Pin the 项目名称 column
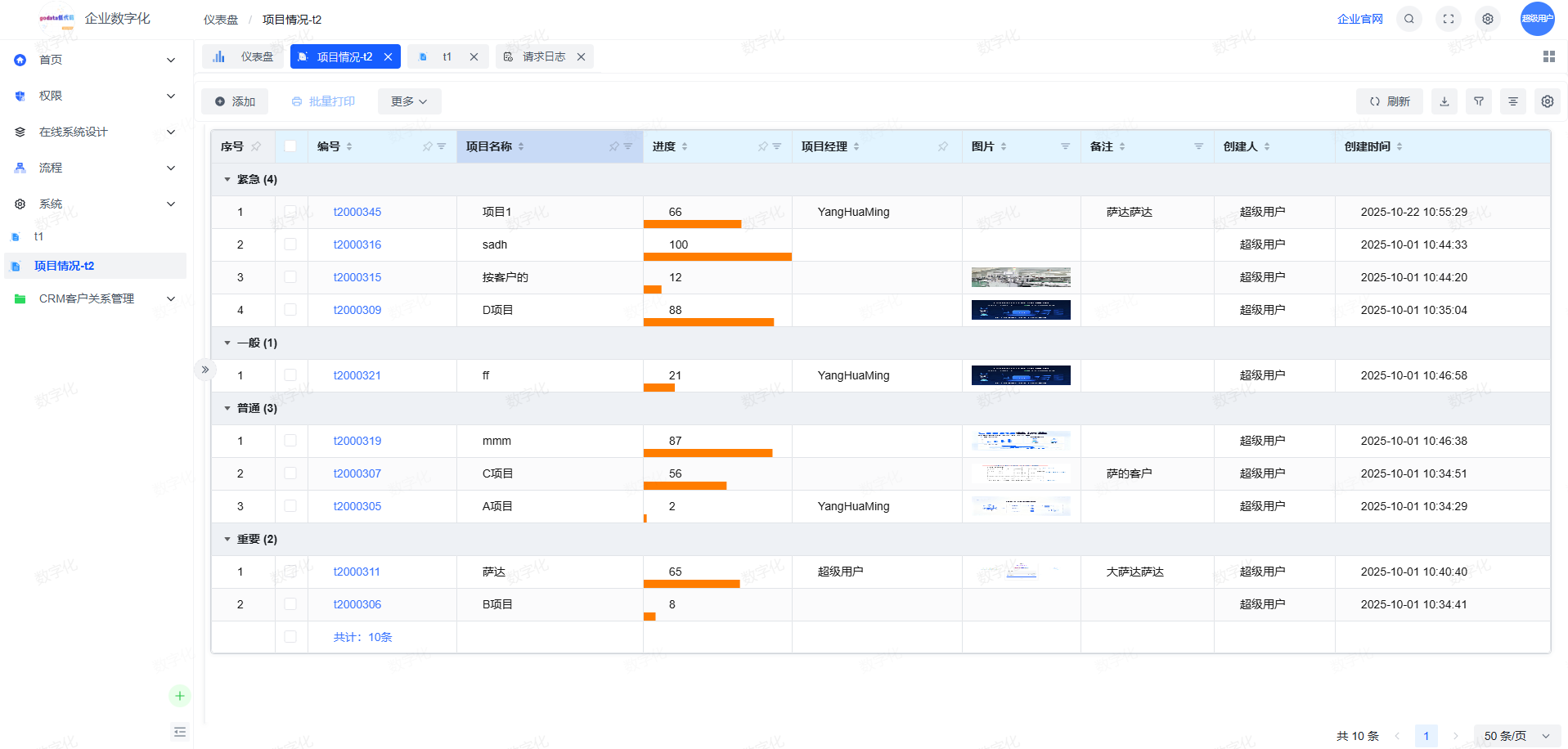 tap(613, 146)
